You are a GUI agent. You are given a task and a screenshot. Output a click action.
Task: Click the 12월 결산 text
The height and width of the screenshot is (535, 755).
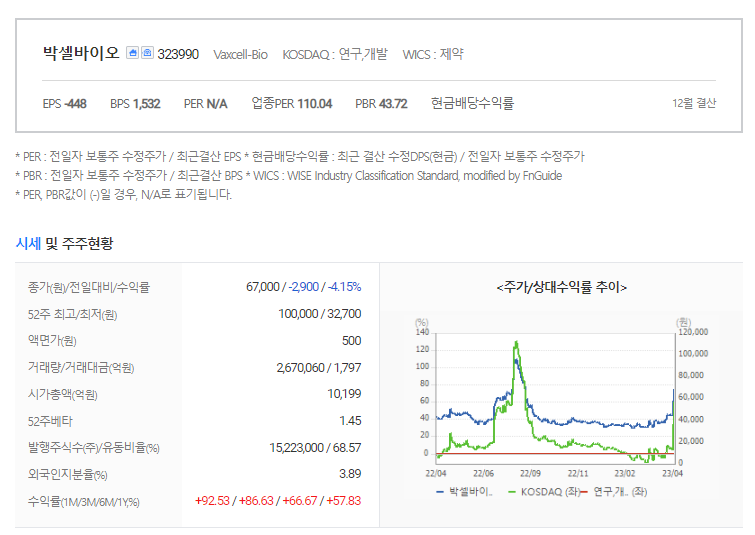click(x=694, y=103)
